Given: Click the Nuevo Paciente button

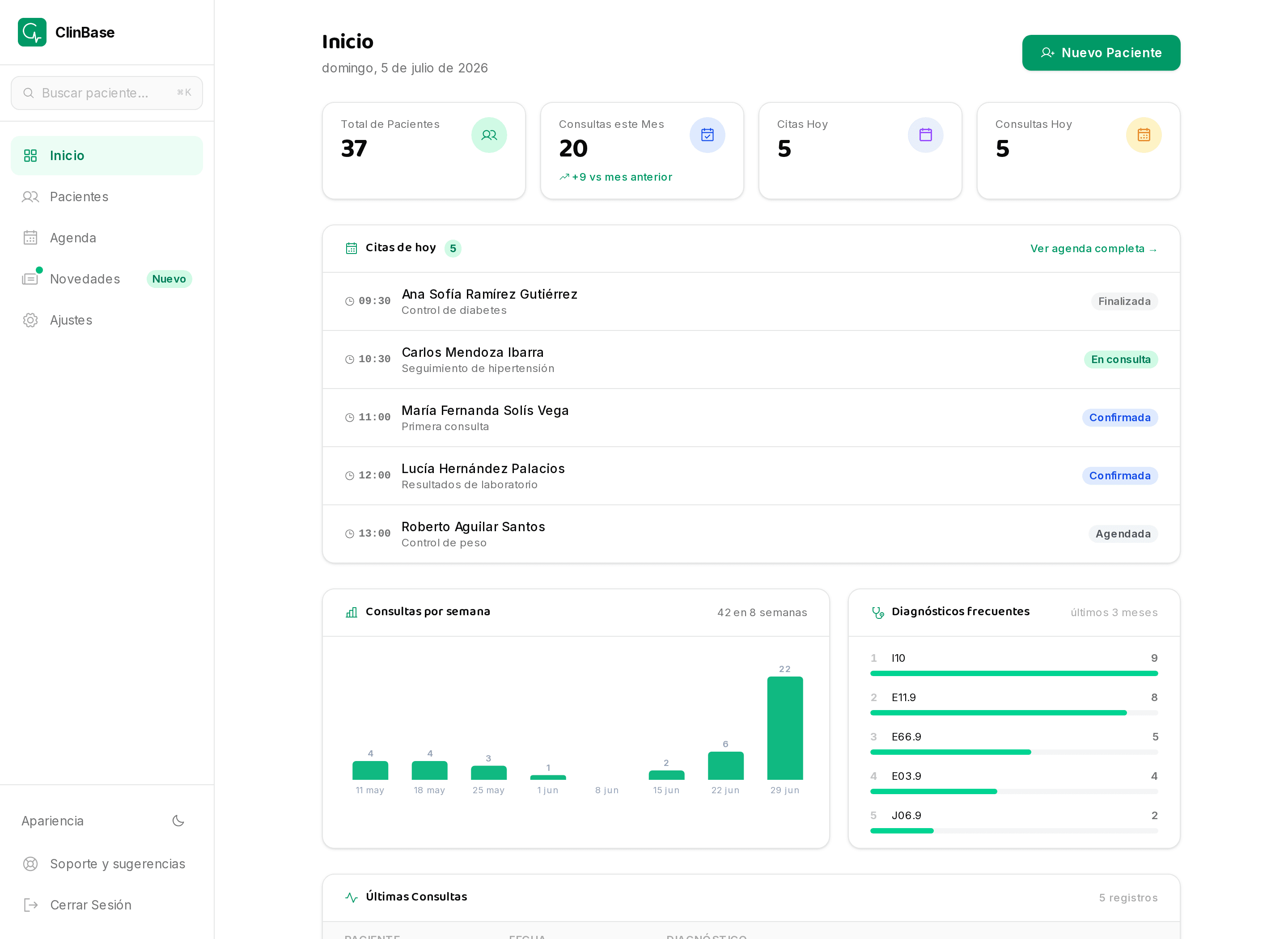Looking at the screenshot, I should coord(1101,53).
